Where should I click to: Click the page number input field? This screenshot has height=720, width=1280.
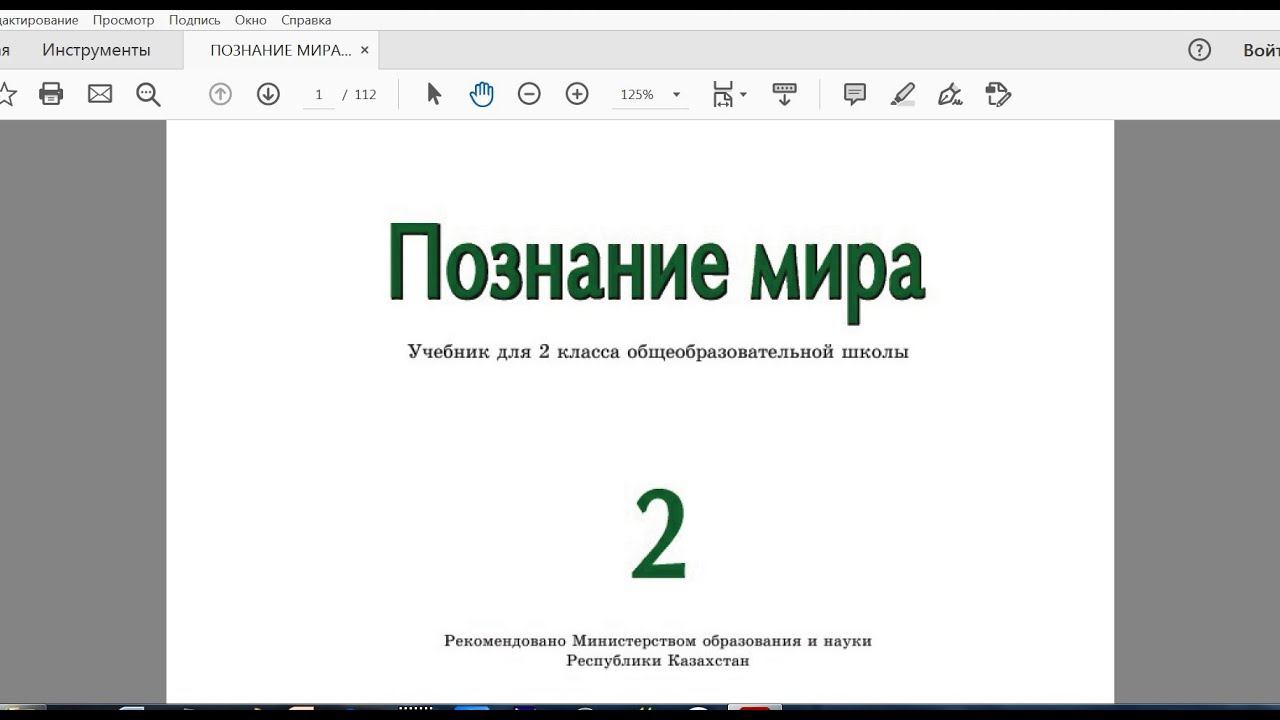tap(319, 94)
